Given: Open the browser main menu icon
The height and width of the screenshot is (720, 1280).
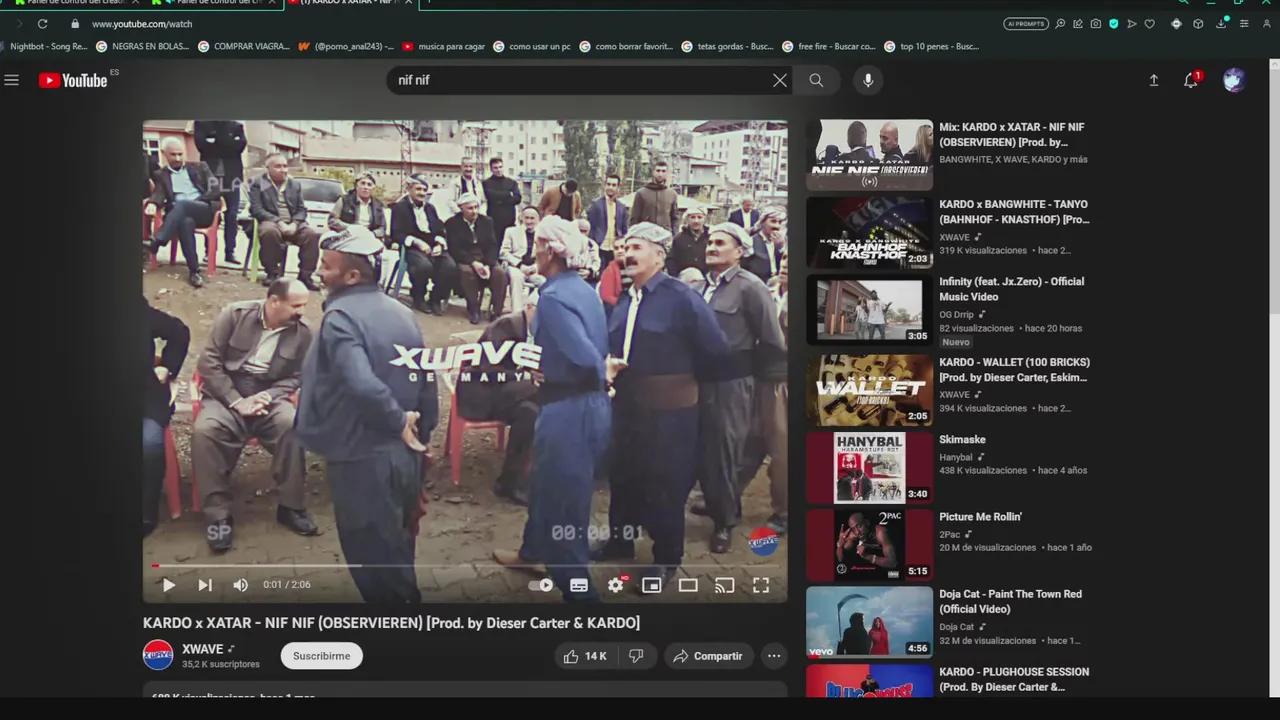Looking at the screenshot, I should click(x=1244, y=24).
